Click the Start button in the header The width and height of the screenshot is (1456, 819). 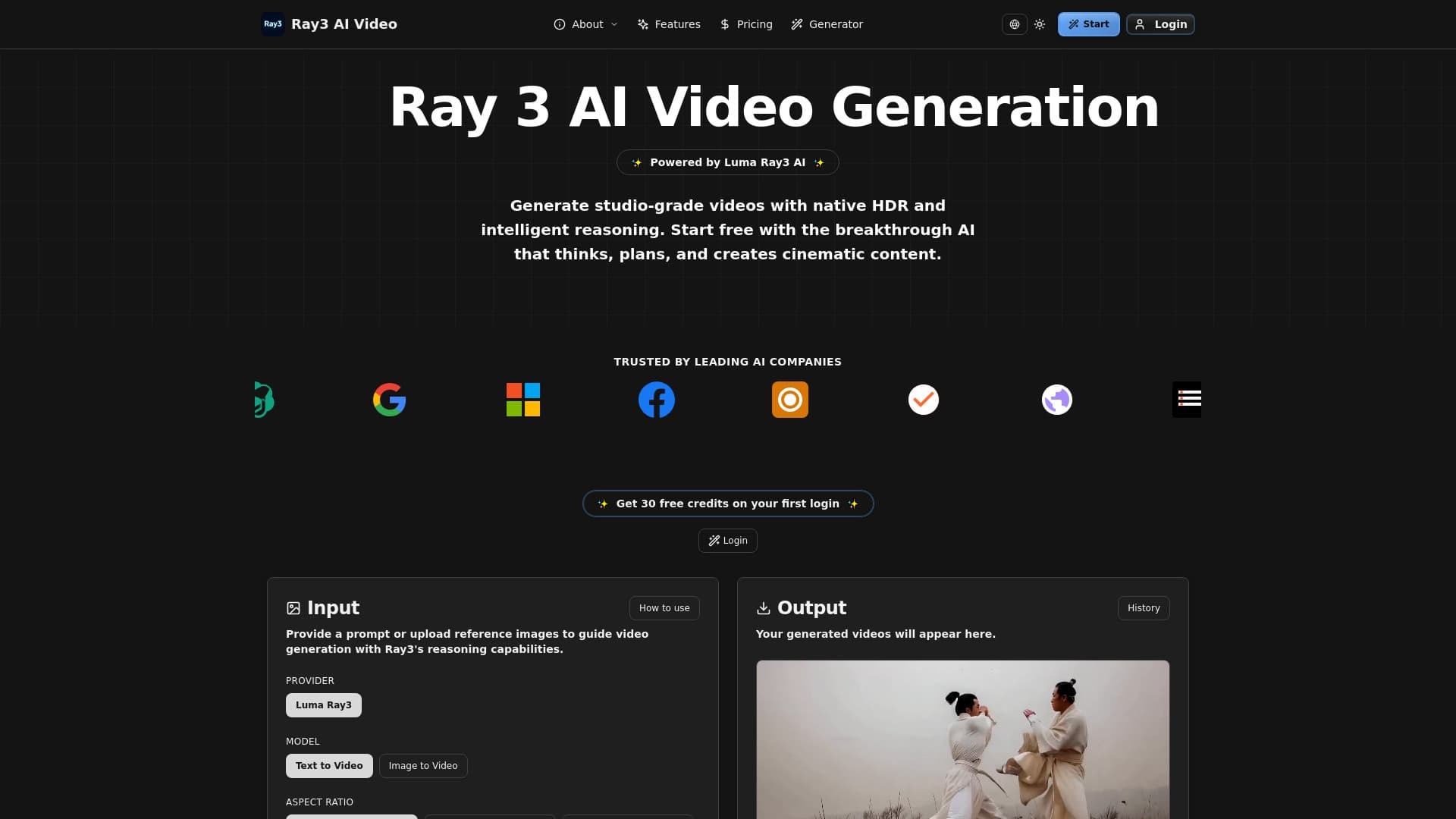tap(1089, 24)
